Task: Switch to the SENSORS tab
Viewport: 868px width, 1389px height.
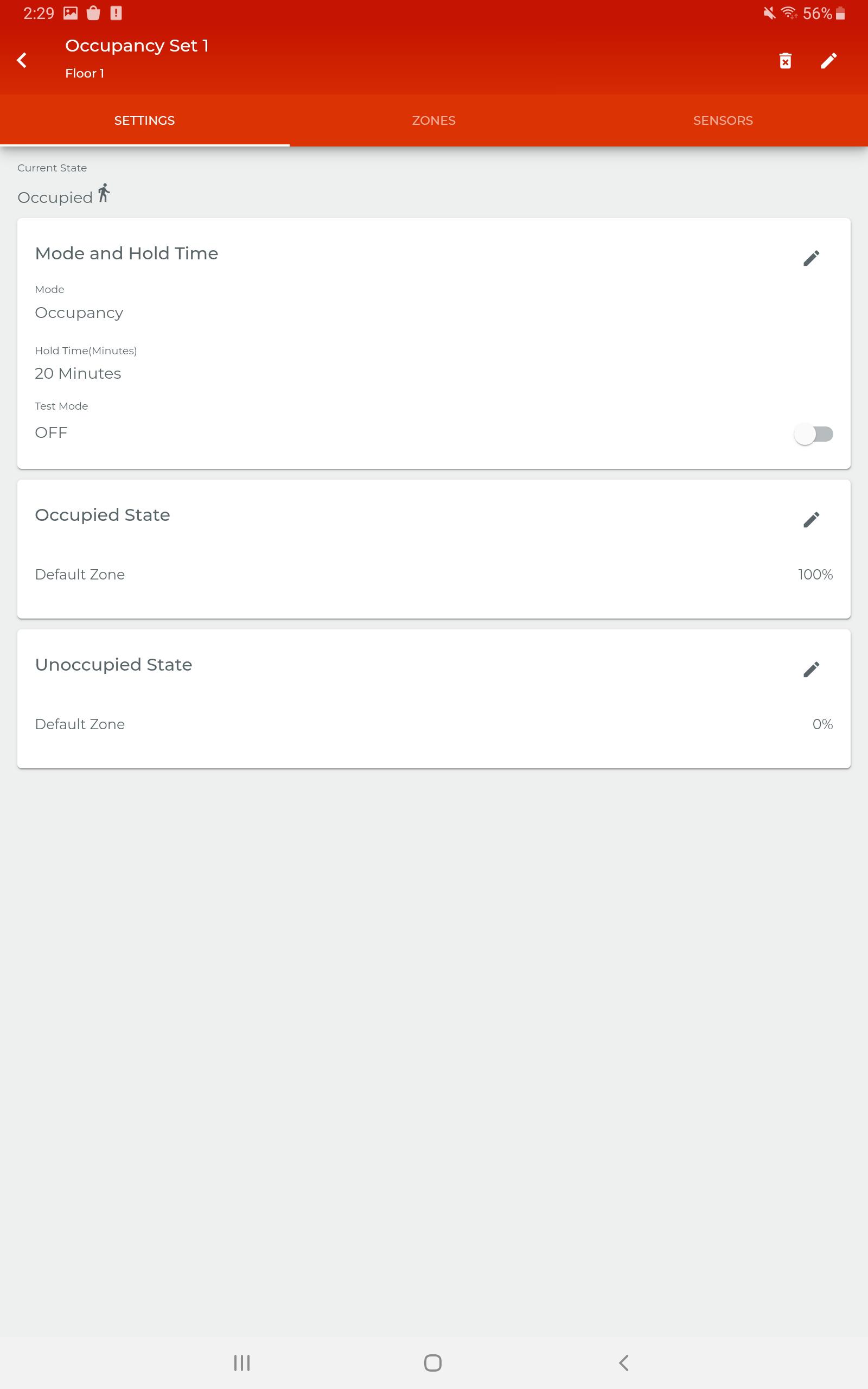Action: coord(723,120)
